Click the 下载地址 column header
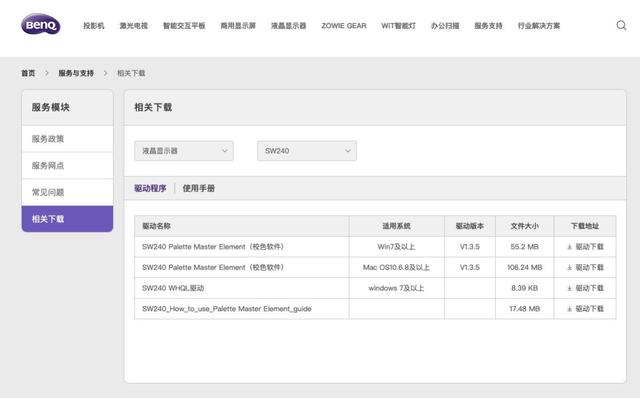The width and height of the screenshot is (640, 398). pos(585,226)
